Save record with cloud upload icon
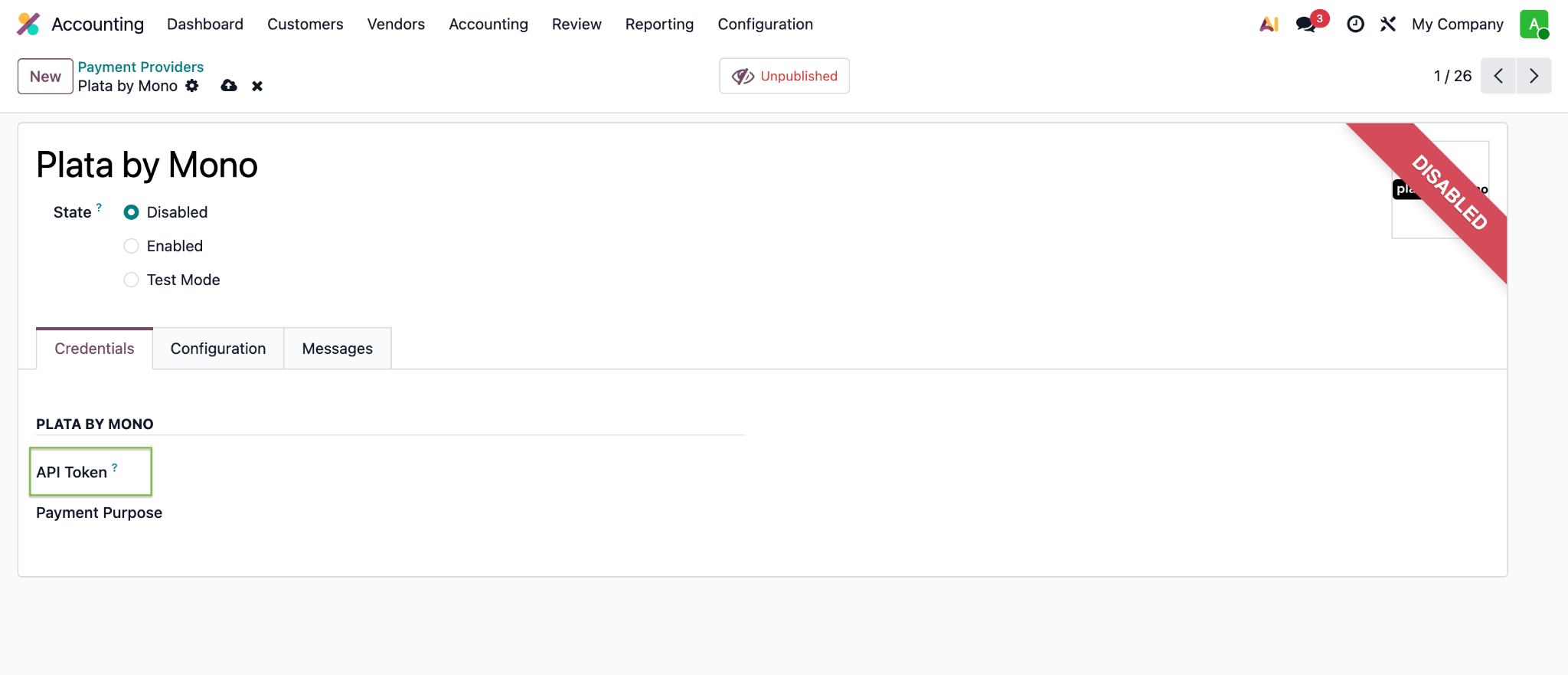 (x=228, y=86)
